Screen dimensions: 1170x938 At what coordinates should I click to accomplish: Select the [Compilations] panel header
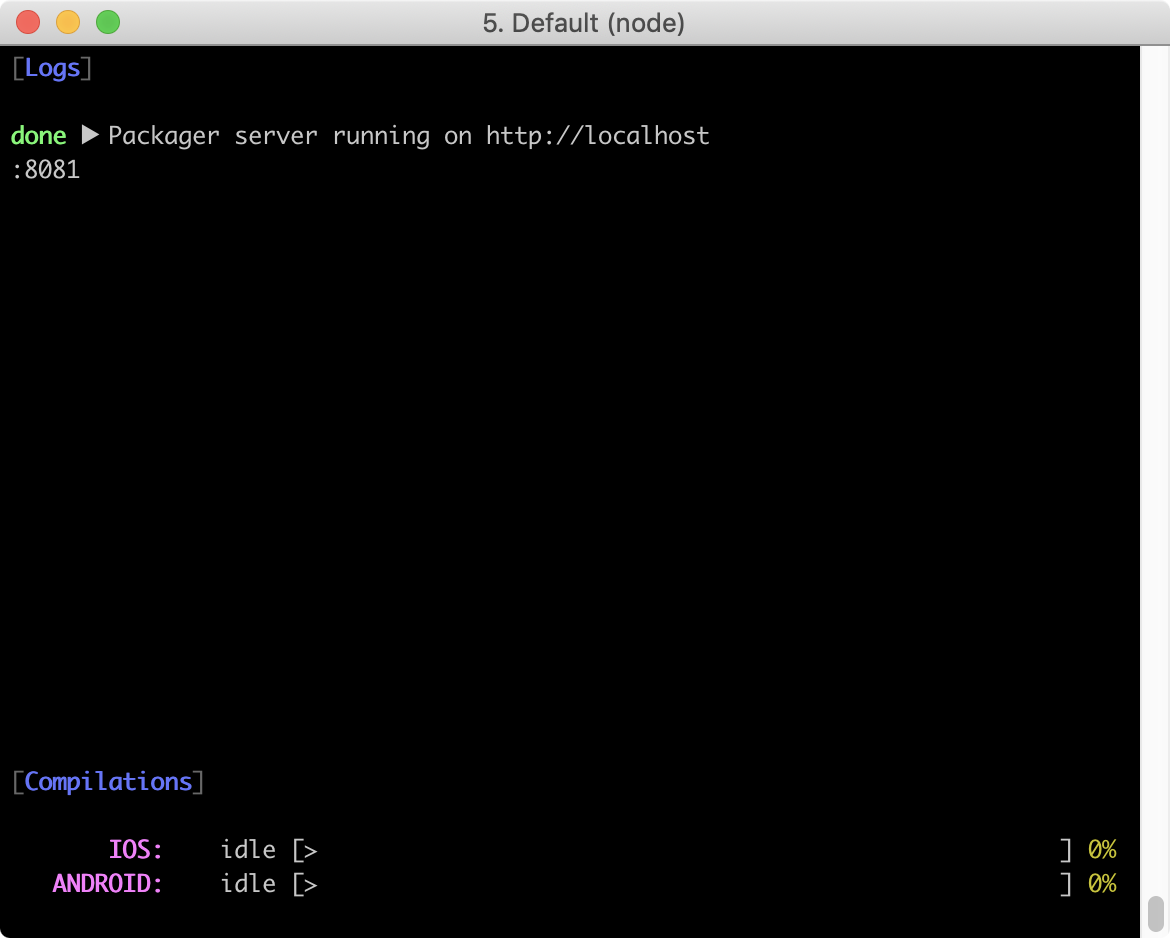pos(106,781)
